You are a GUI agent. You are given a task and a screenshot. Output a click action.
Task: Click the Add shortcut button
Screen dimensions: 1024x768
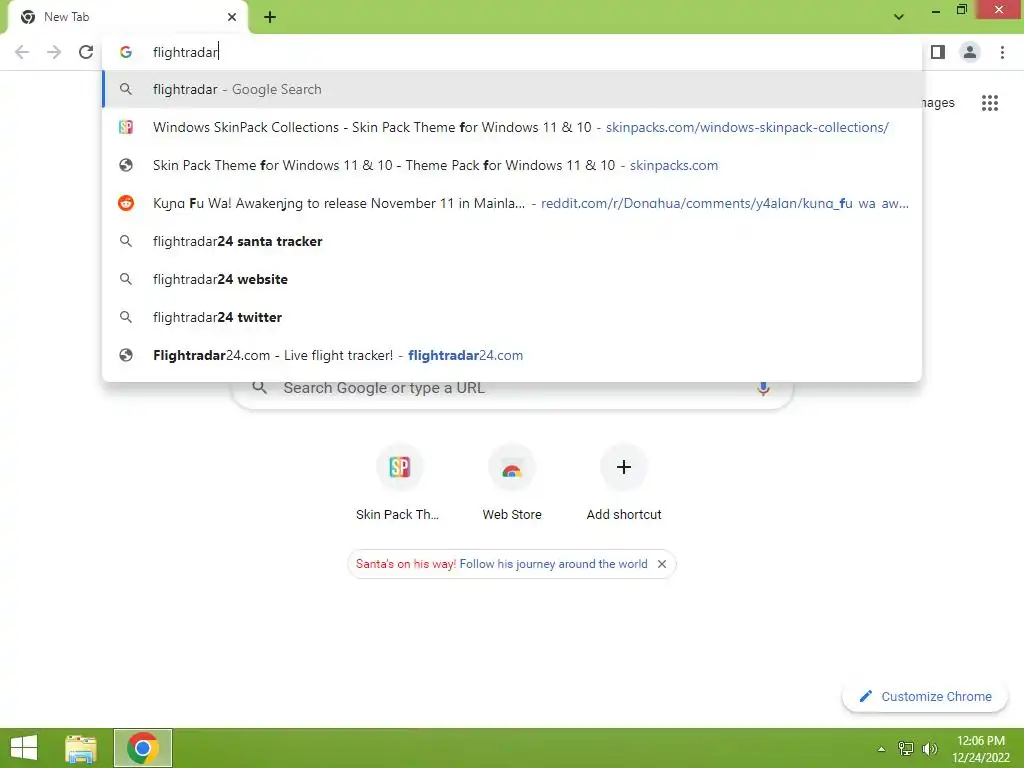[624, 483]
